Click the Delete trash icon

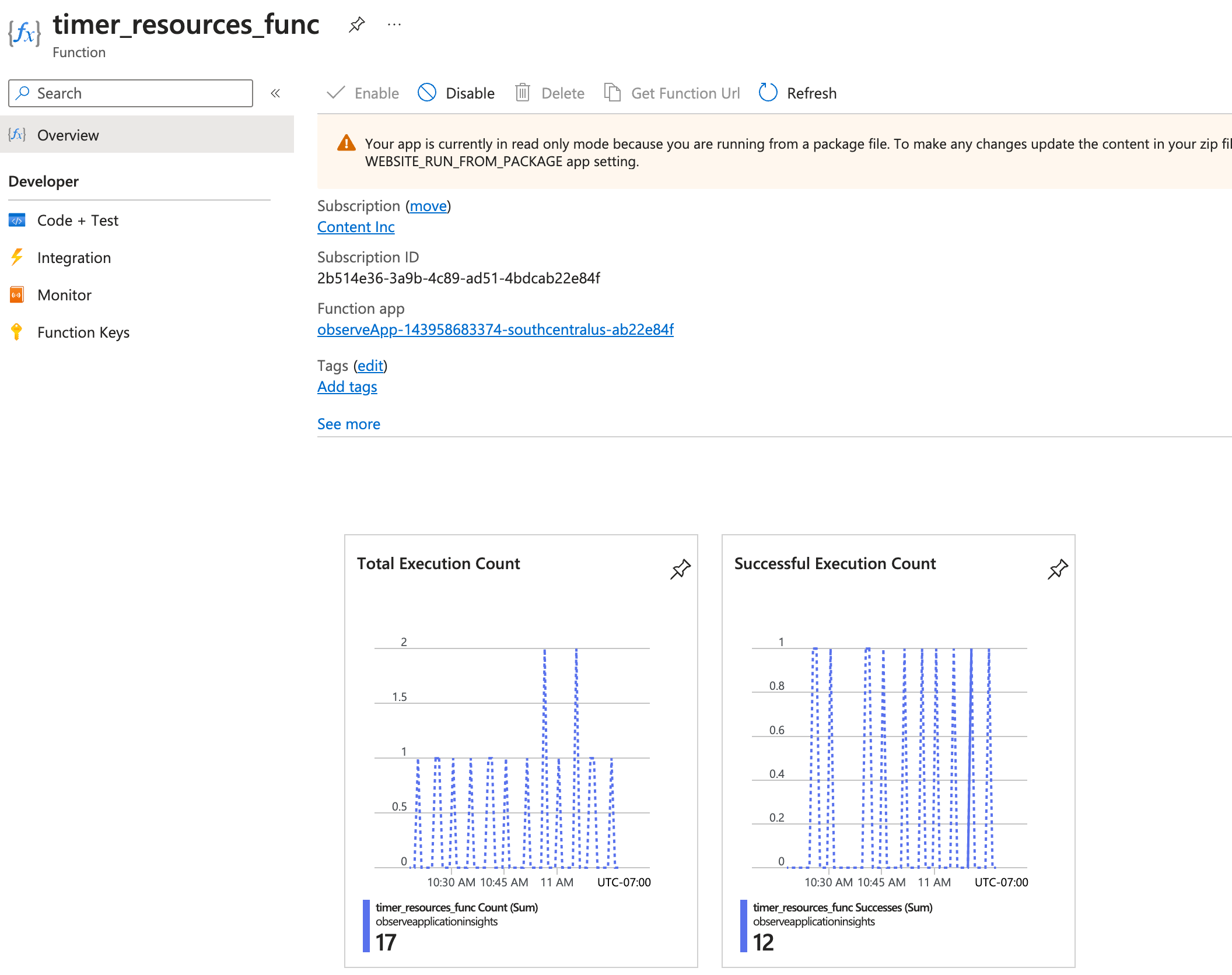pos(523,93)
